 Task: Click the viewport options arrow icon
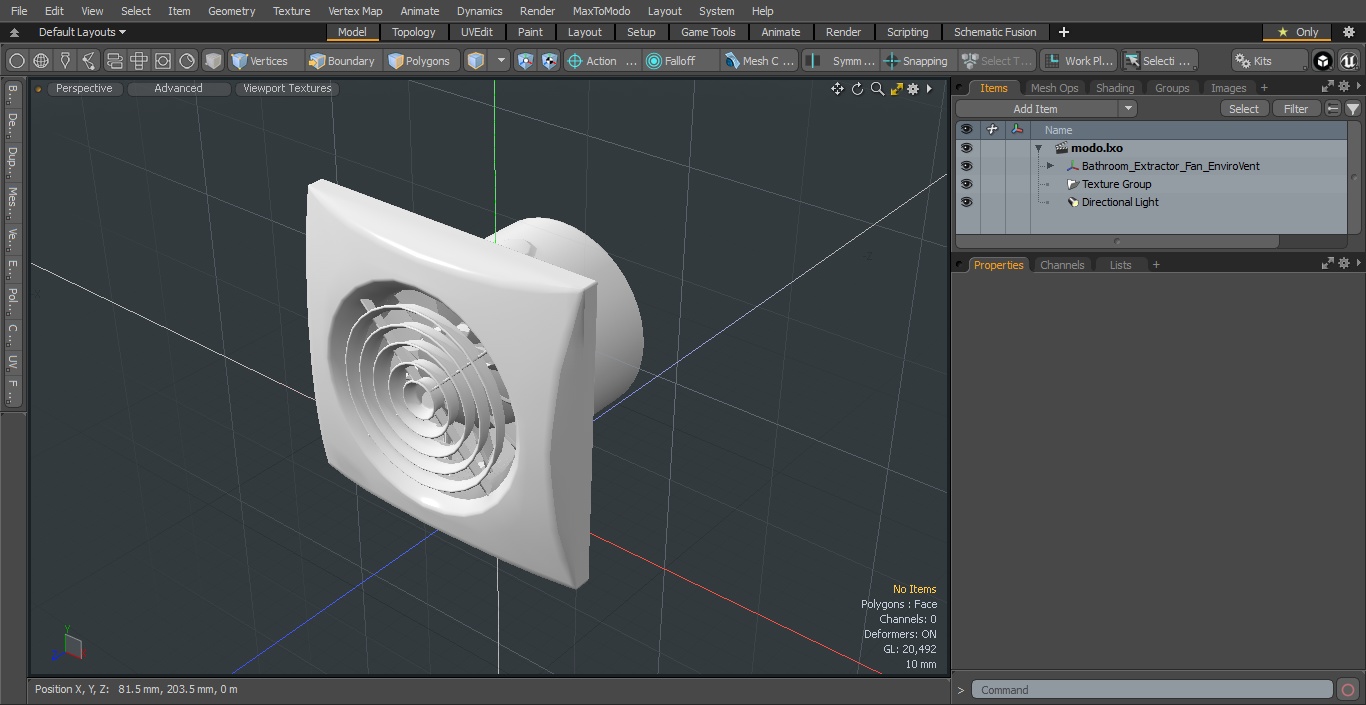pyautogui.click(x=929, y=89)
